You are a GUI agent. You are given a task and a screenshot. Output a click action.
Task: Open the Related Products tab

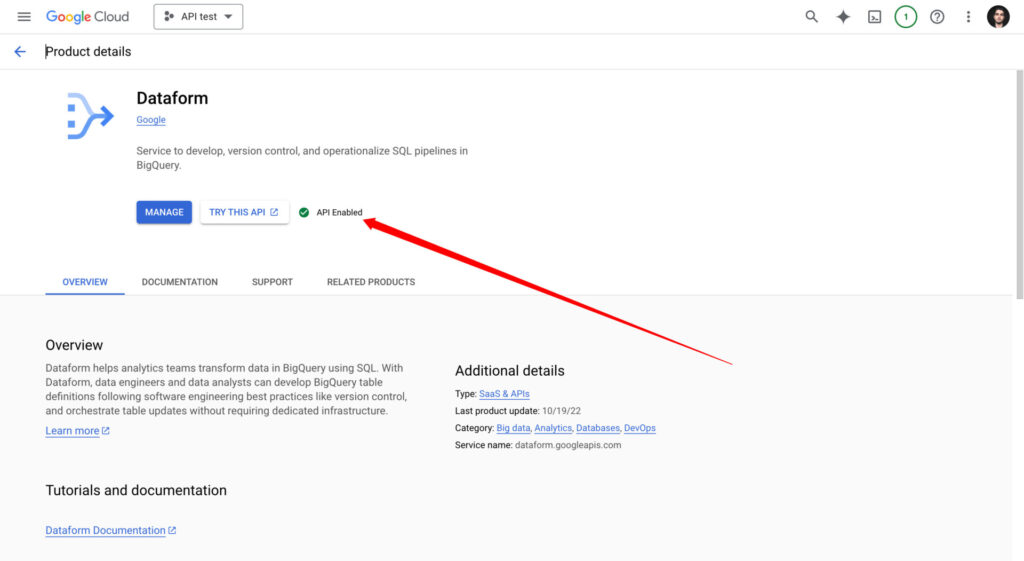[370, 282]
